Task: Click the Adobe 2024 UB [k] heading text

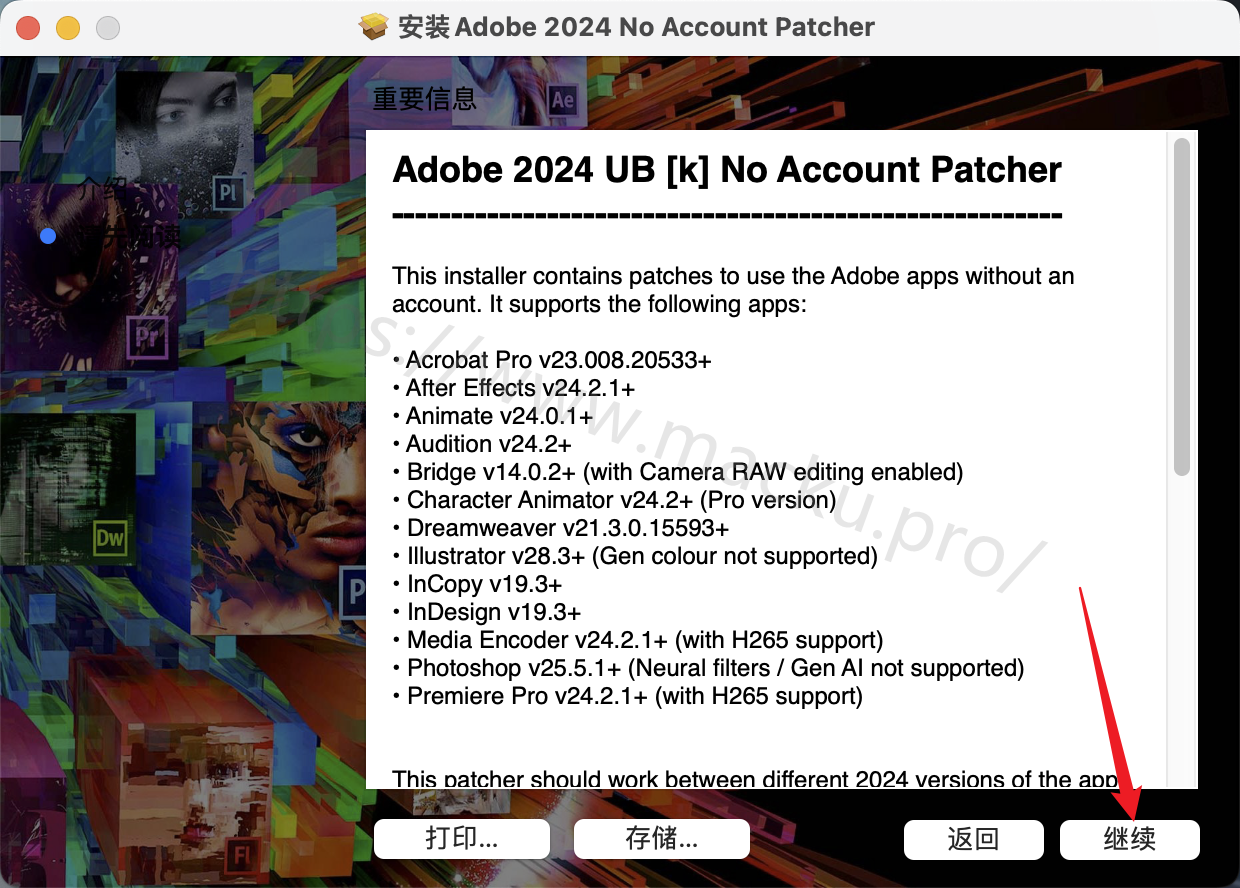Action: coord(727,170)
